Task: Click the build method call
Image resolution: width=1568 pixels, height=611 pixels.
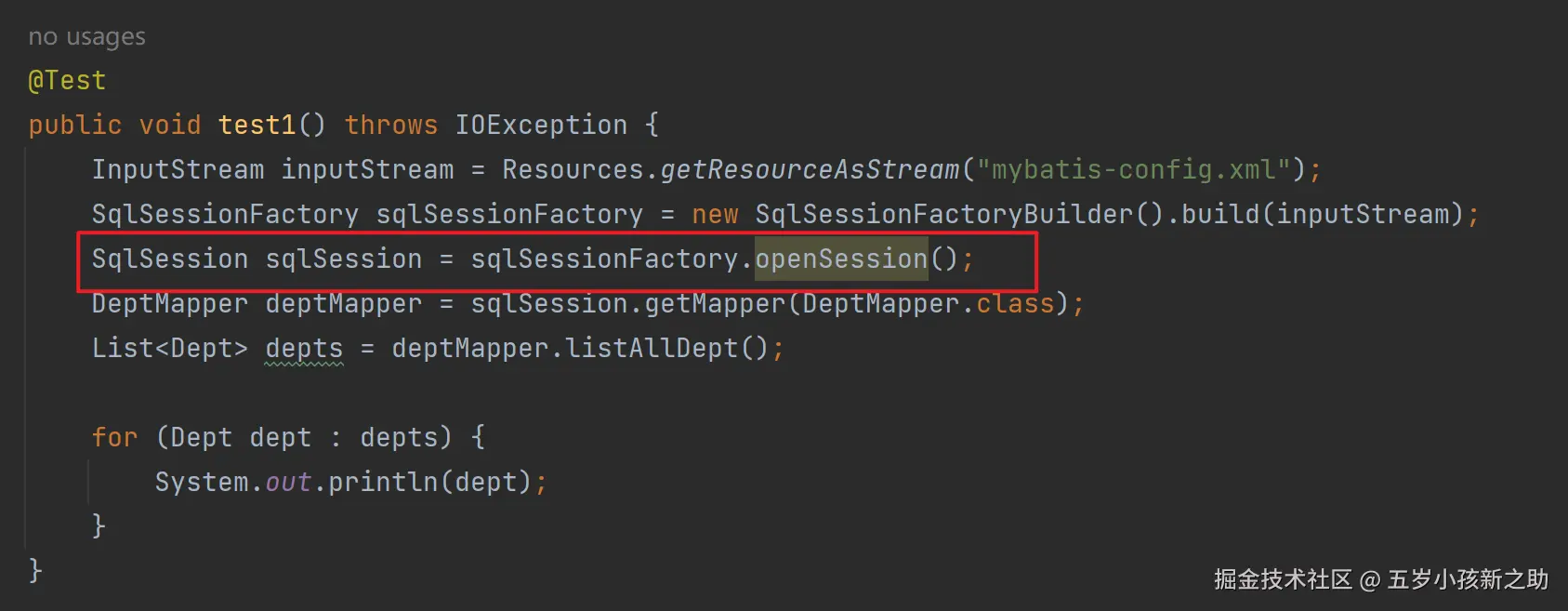Action: [x=1219, y=214]
